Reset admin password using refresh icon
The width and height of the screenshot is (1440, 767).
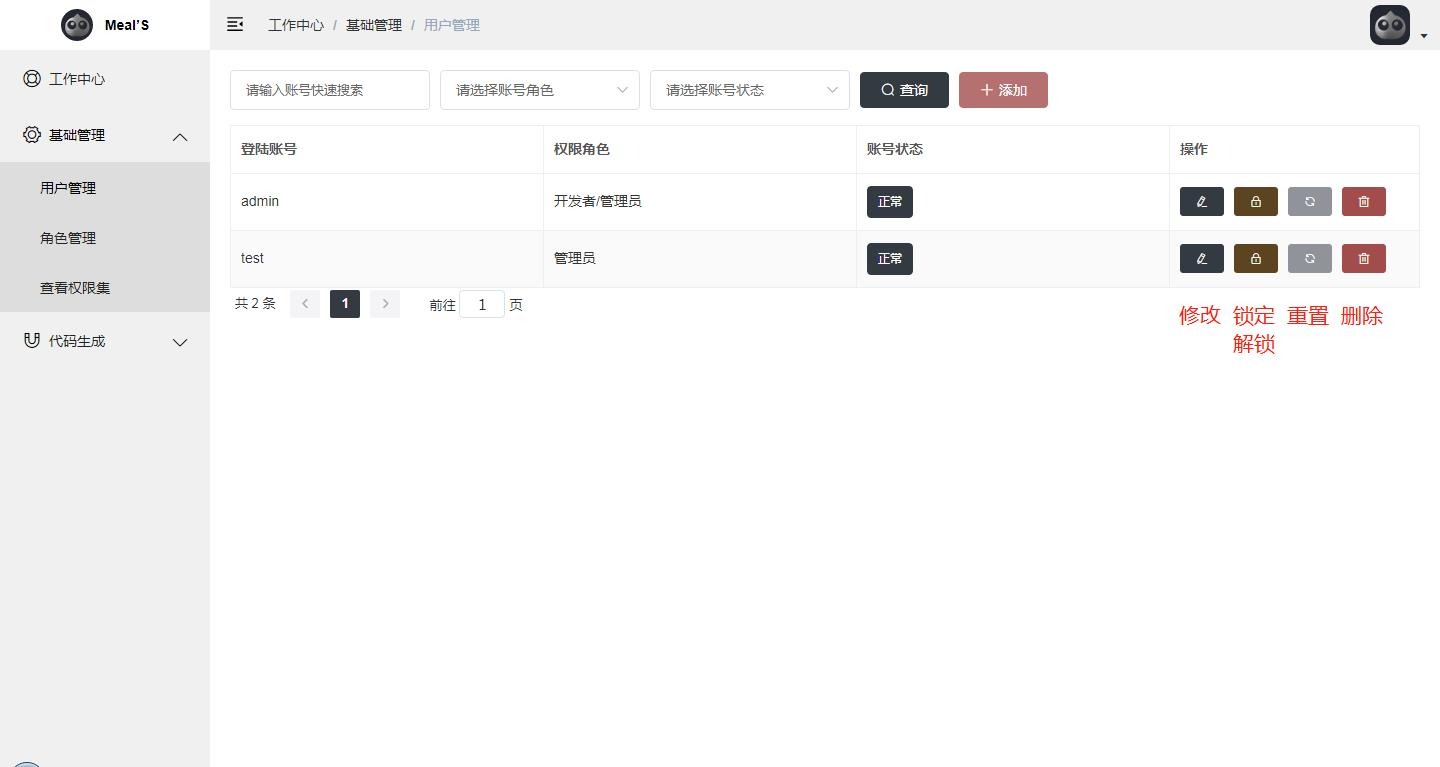click(x=1309, y=202)
